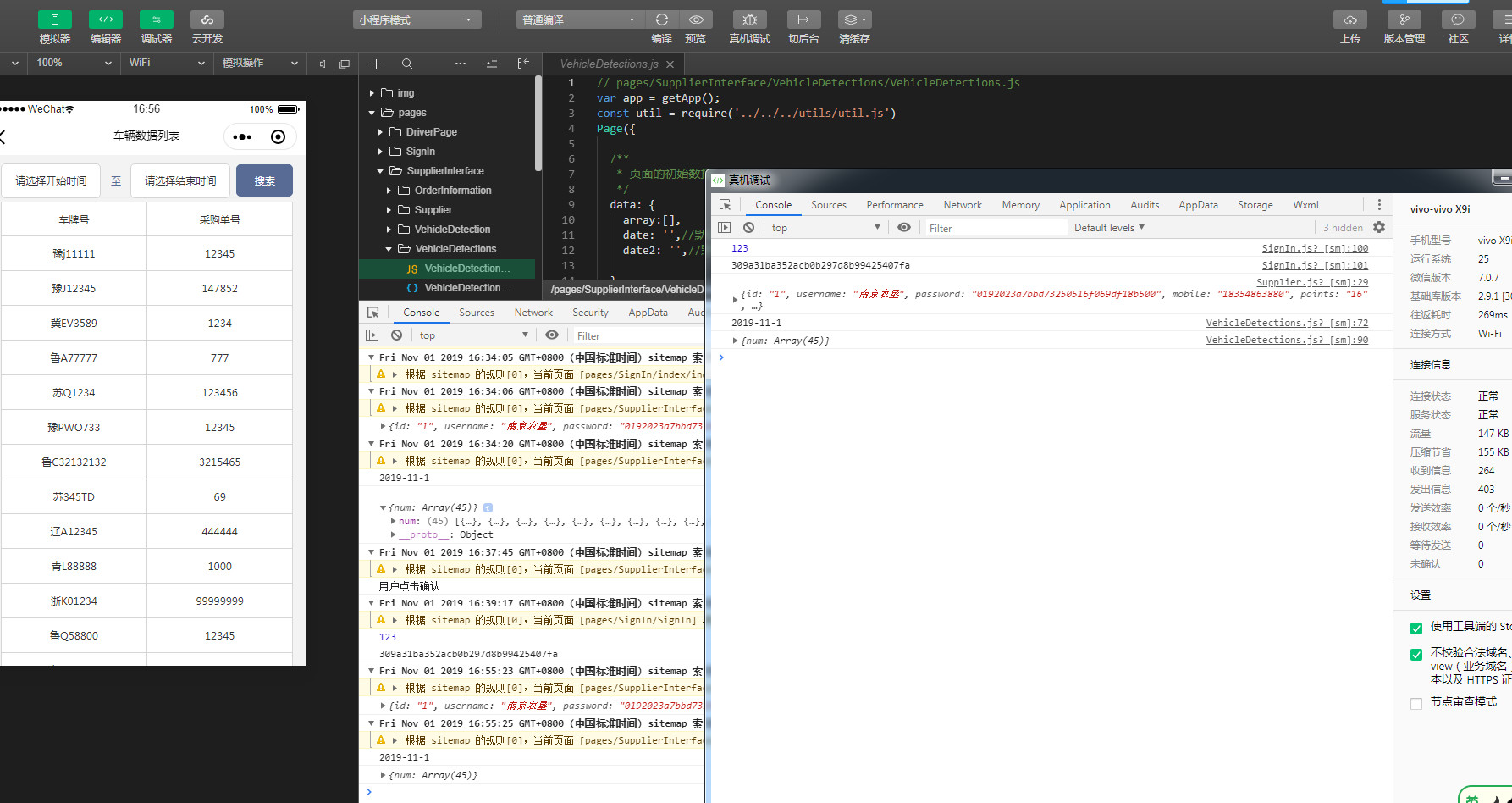
Task: Toggle live expression eye in lower console
Action: pos(552,335)
